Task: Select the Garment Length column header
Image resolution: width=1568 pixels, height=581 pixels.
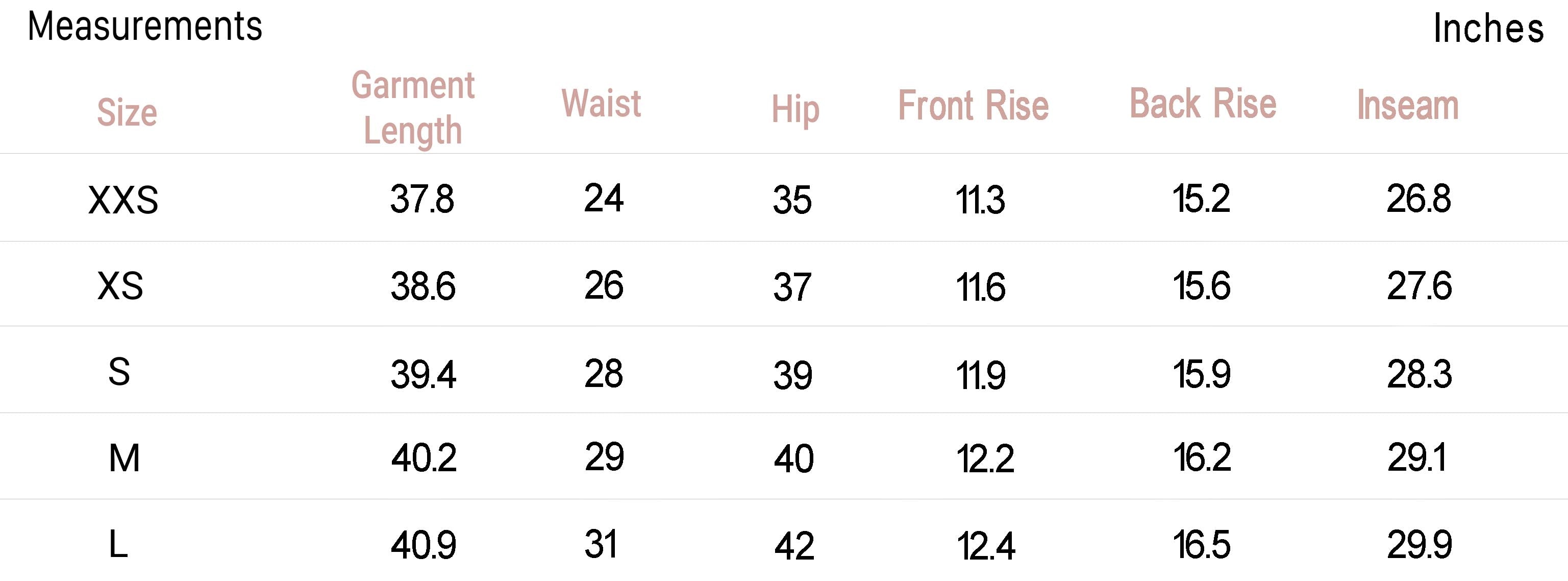Action: (413, 108)
